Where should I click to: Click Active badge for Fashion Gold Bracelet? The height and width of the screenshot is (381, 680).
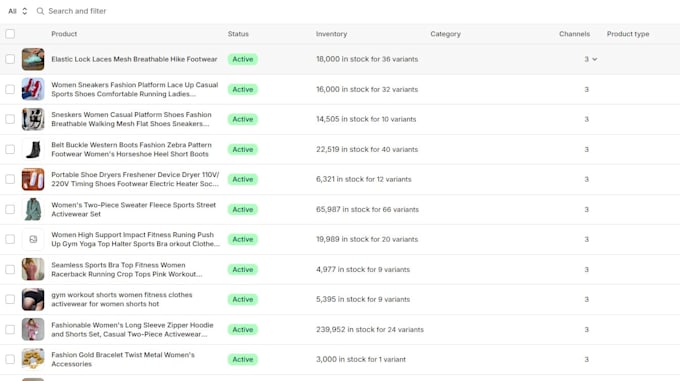[x=243, y=359]
